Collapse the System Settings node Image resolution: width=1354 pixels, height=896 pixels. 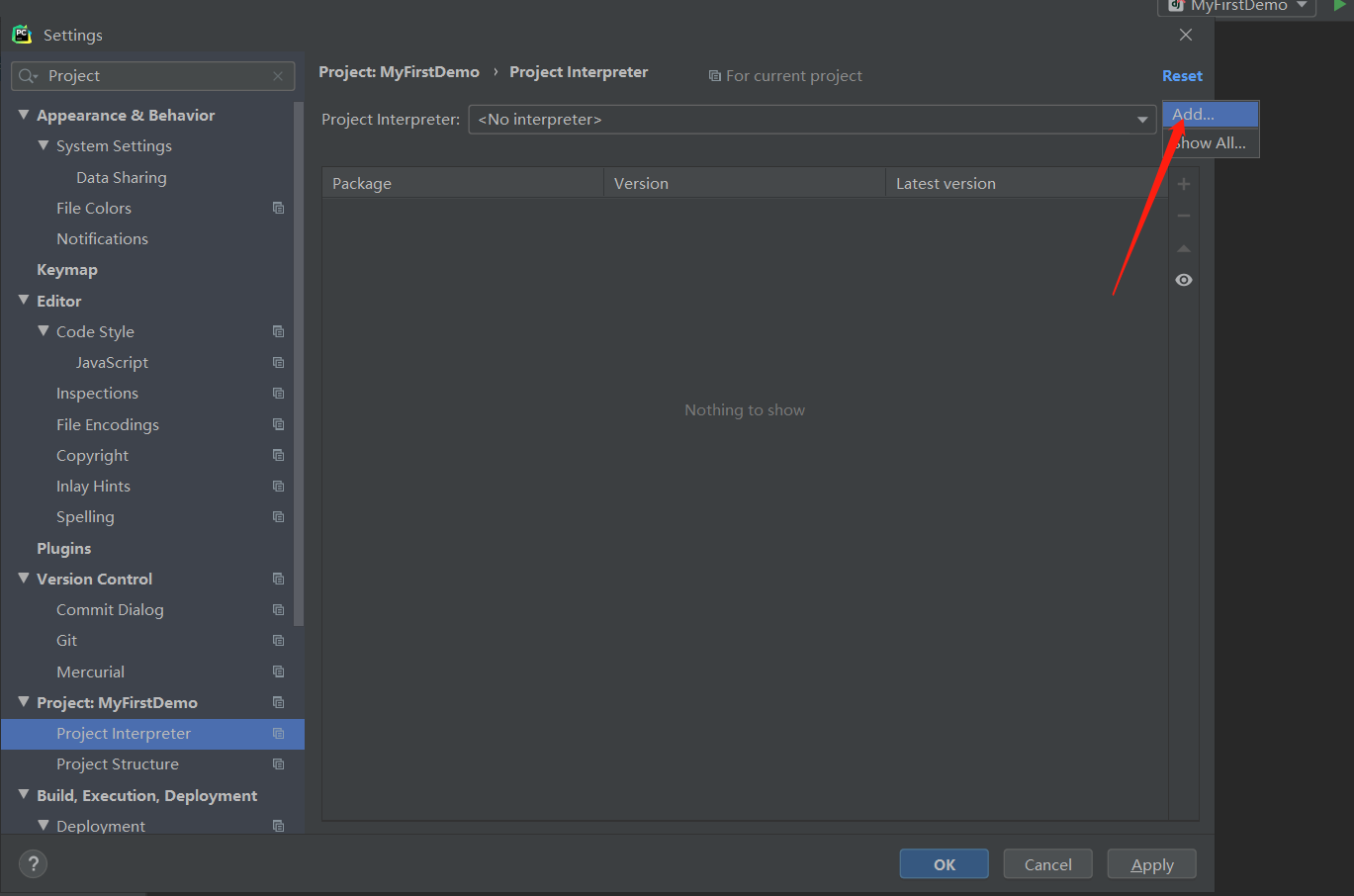tap(44, 145)
